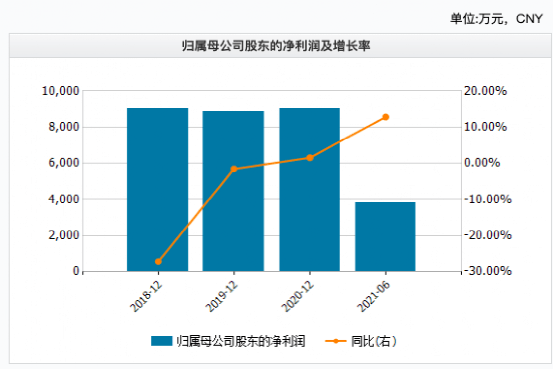Click the 20.00% right axis label

tap(485, 91)
